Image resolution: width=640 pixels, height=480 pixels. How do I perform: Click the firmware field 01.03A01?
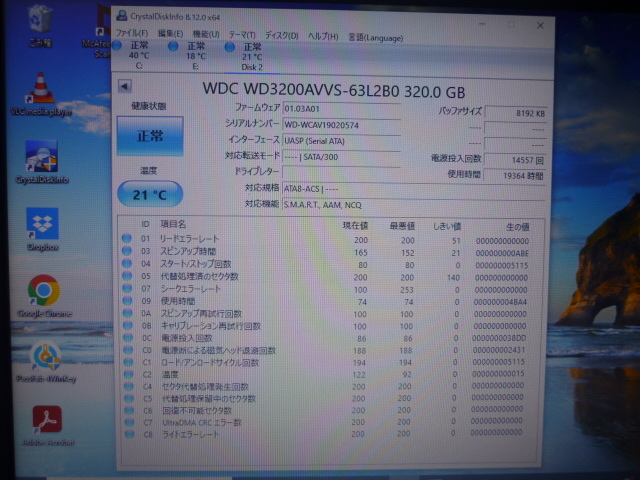pos(341,109)
